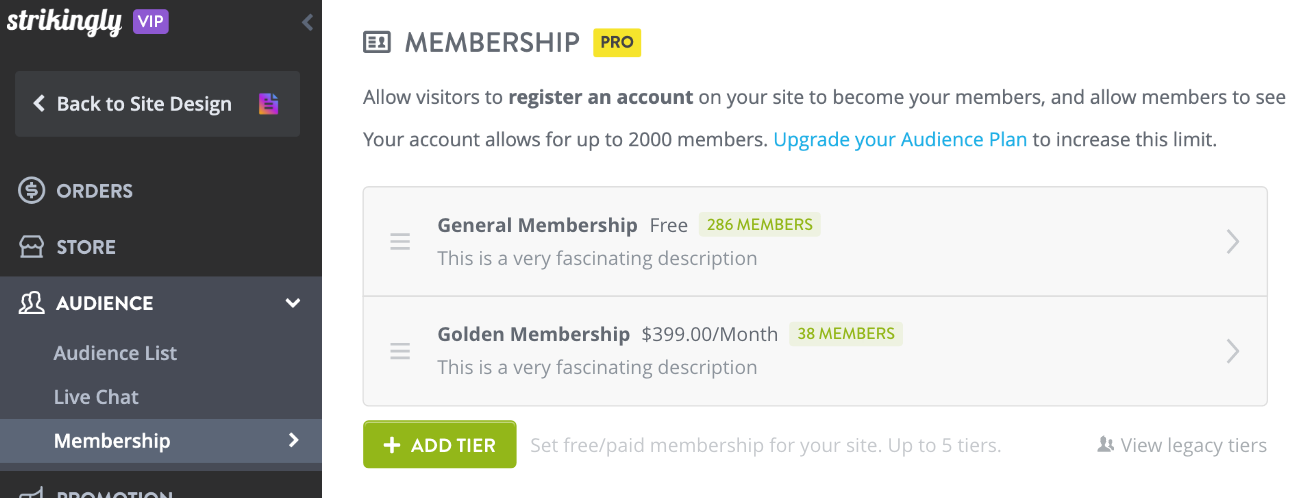Click the Membership card icon in heading

[377, 42]
